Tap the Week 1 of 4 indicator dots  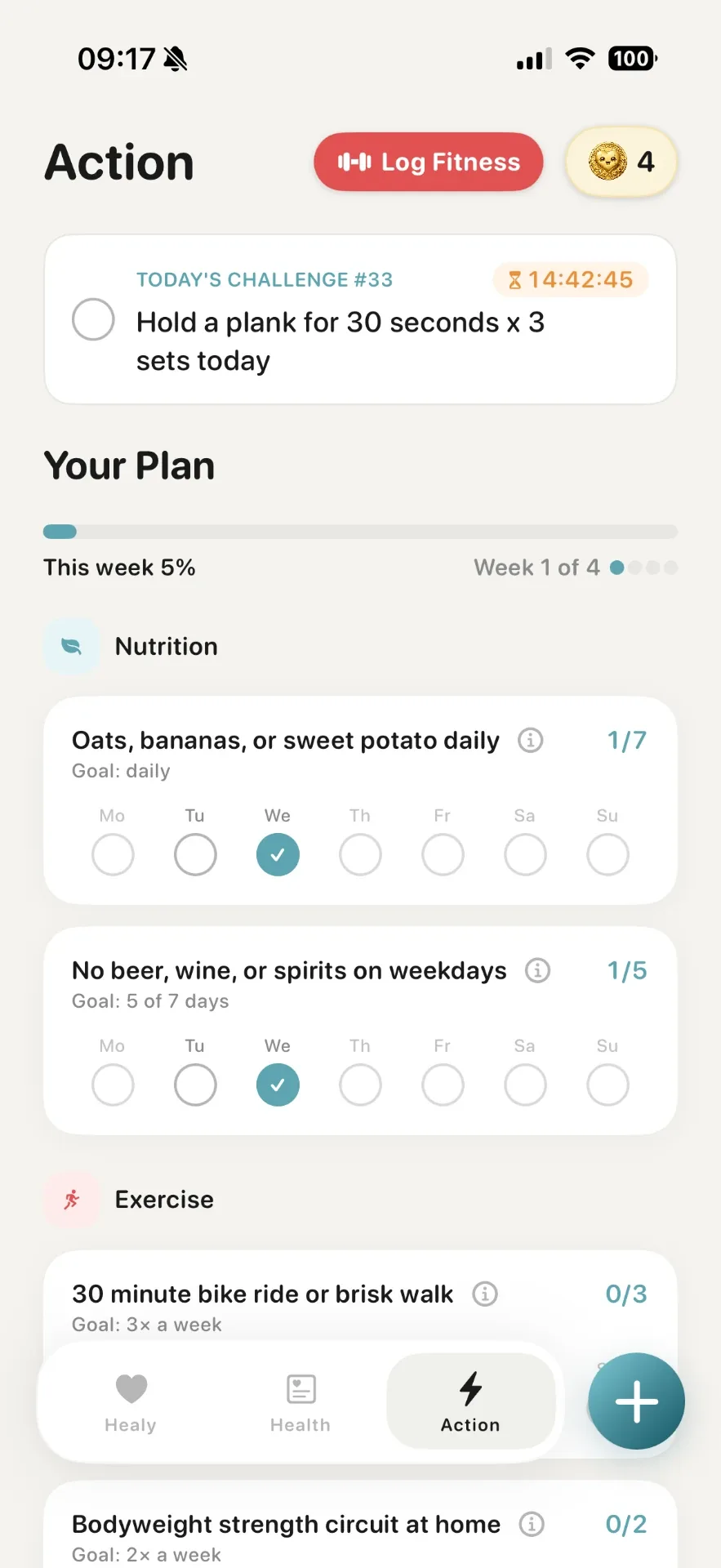[x=643, y=568]
